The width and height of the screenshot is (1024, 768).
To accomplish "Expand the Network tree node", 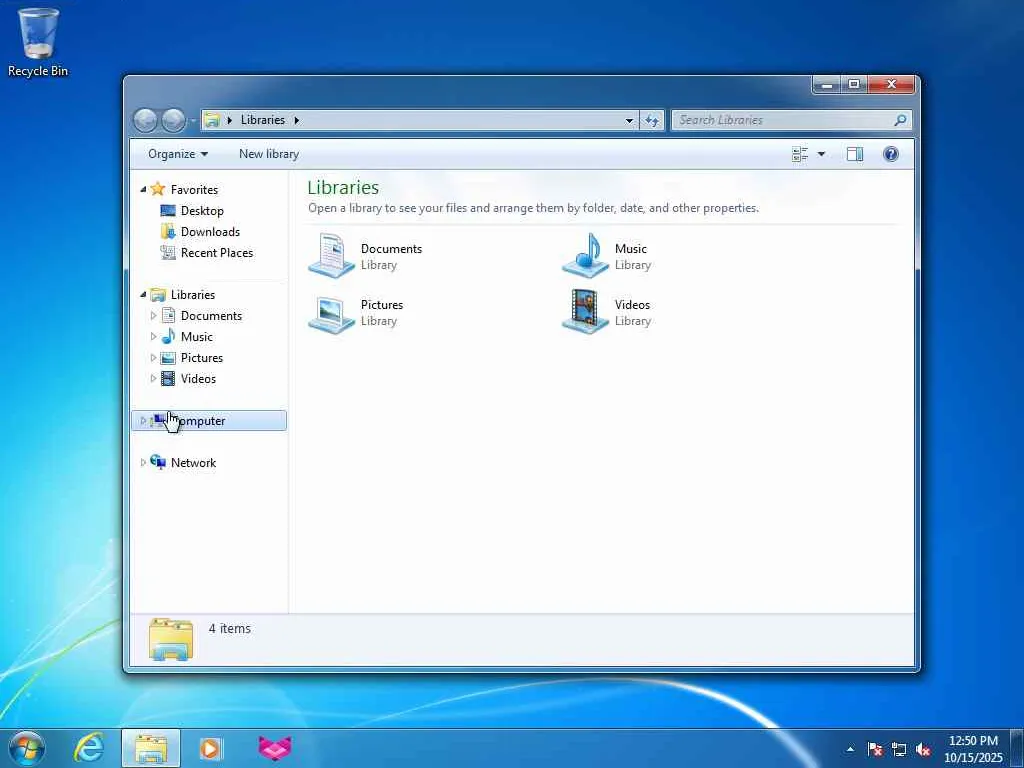I will click(143, 462).
